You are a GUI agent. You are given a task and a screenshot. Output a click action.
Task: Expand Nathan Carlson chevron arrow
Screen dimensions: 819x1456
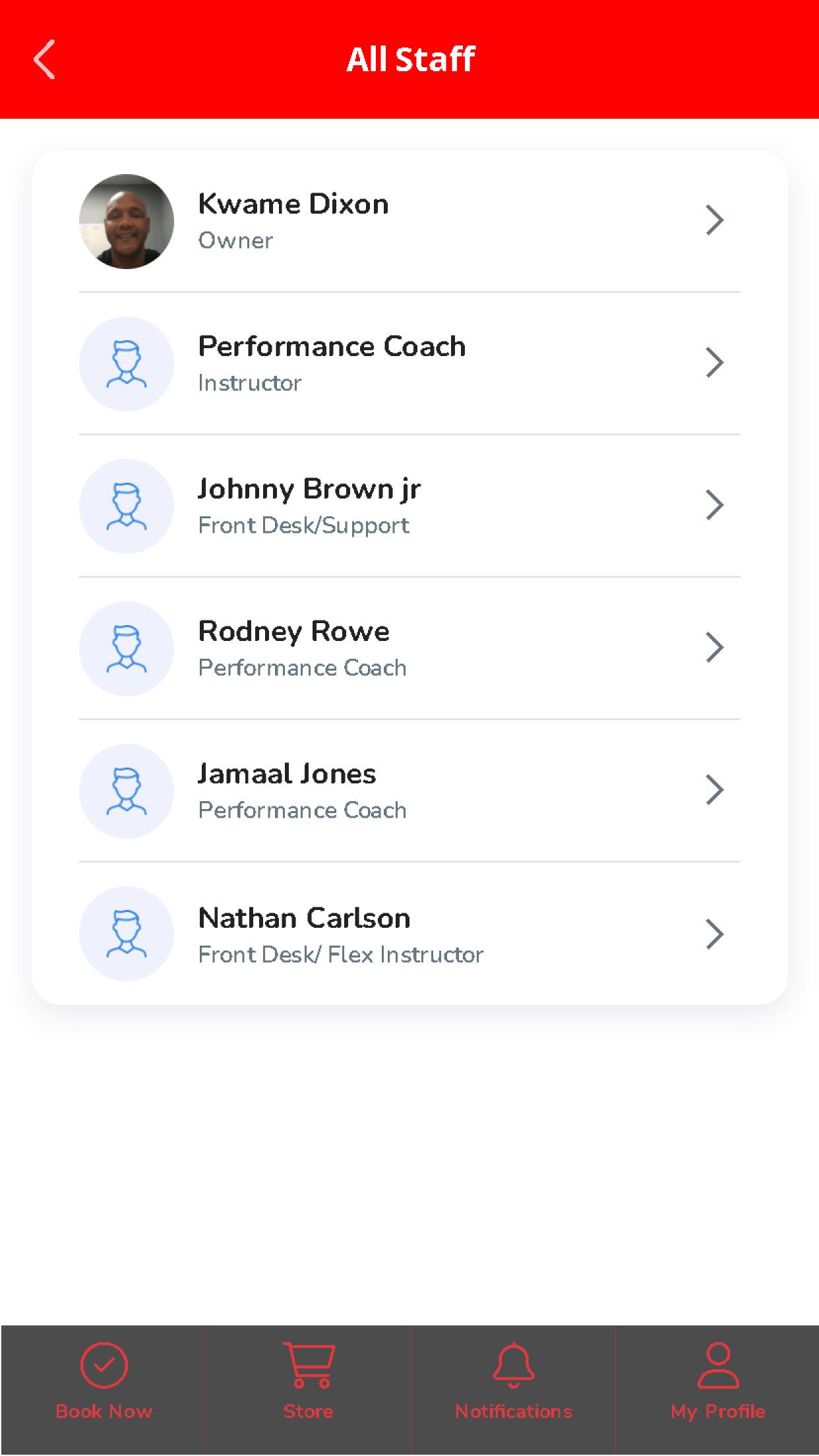715,934
